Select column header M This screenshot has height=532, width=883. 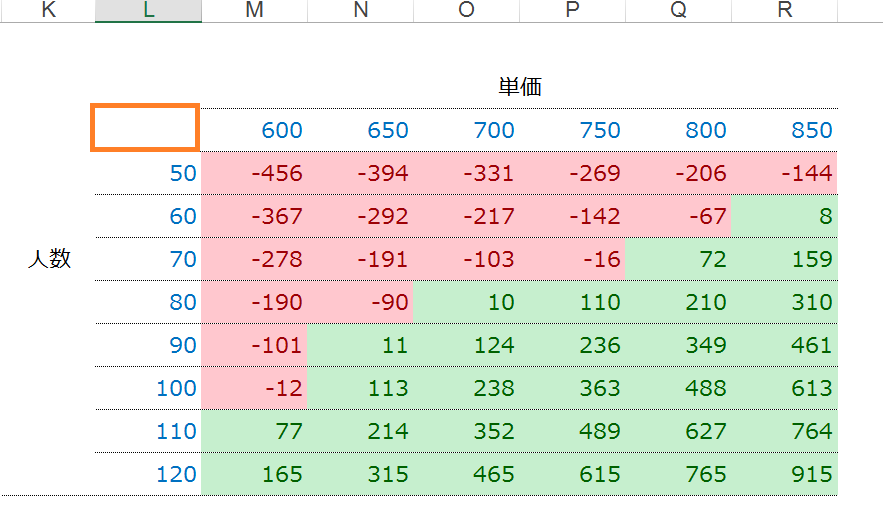tap(255, 11)
